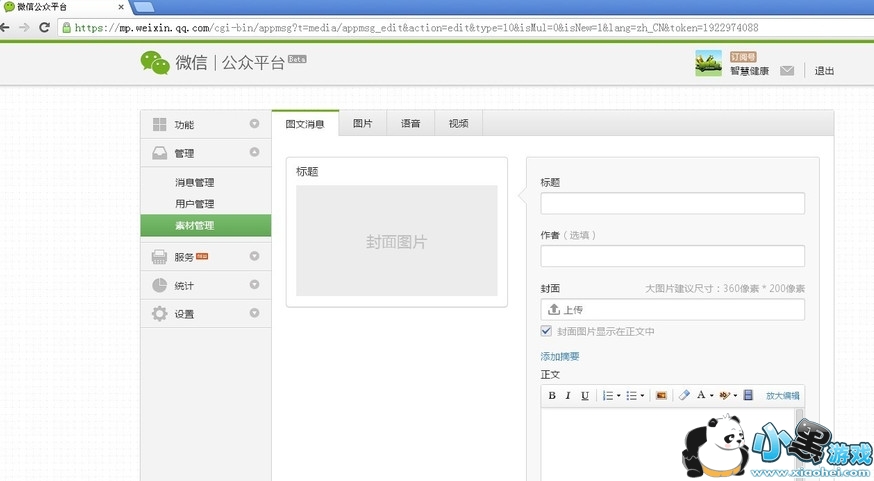The height and width of the screenshot is (481, 874).
Task: Apply bold formatting in the editor toolbar
Action: (552, 395)
